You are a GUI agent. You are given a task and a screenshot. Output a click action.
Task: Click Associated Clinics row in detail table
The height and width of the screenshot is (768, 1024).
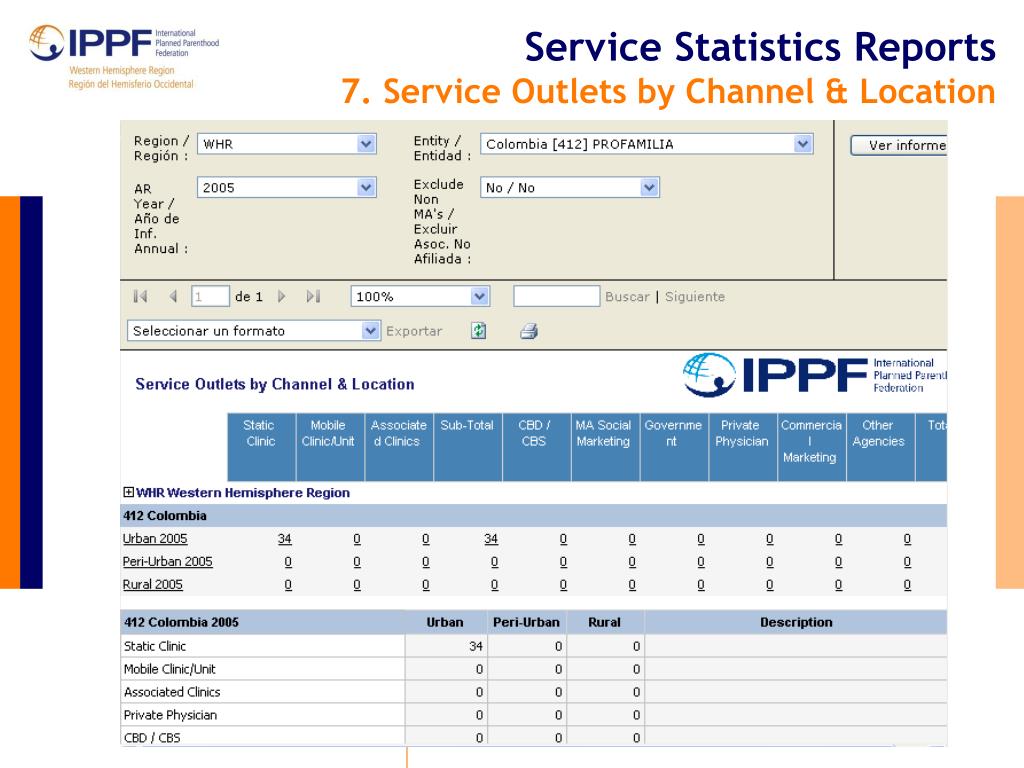coord(534,692)
